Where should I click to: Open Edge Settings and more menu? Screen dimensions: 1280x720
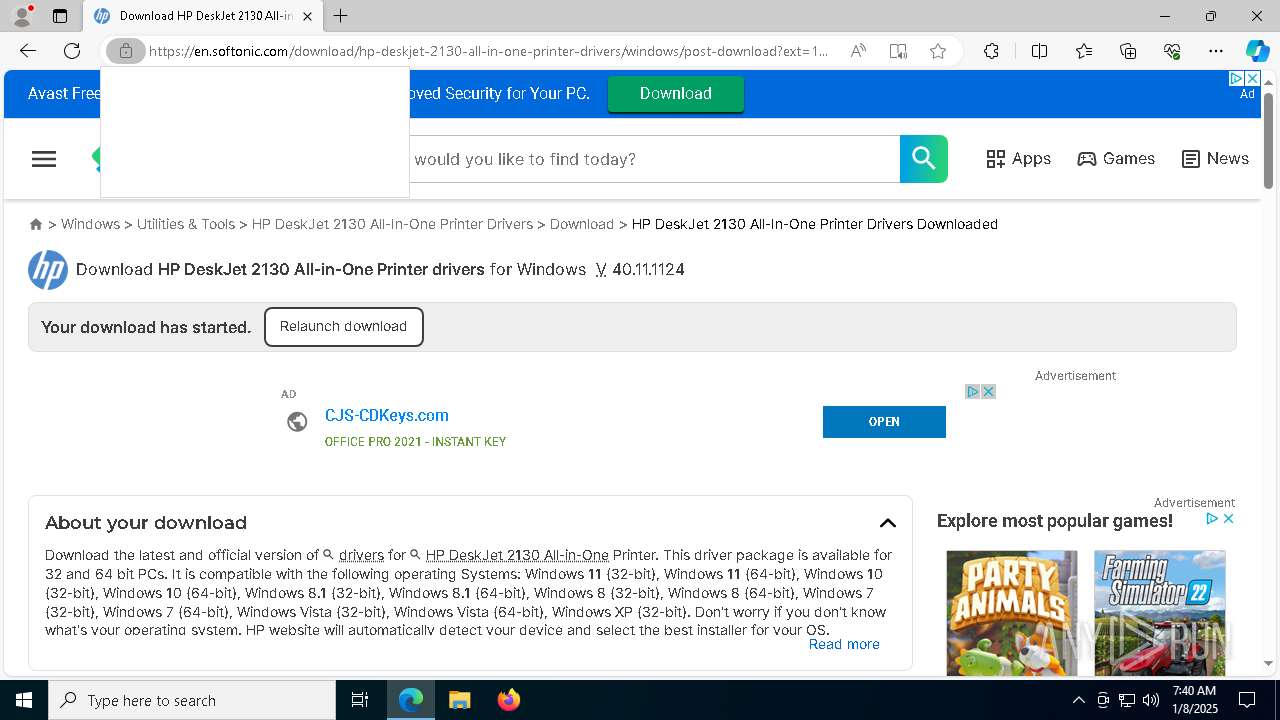click(1216, 51)
